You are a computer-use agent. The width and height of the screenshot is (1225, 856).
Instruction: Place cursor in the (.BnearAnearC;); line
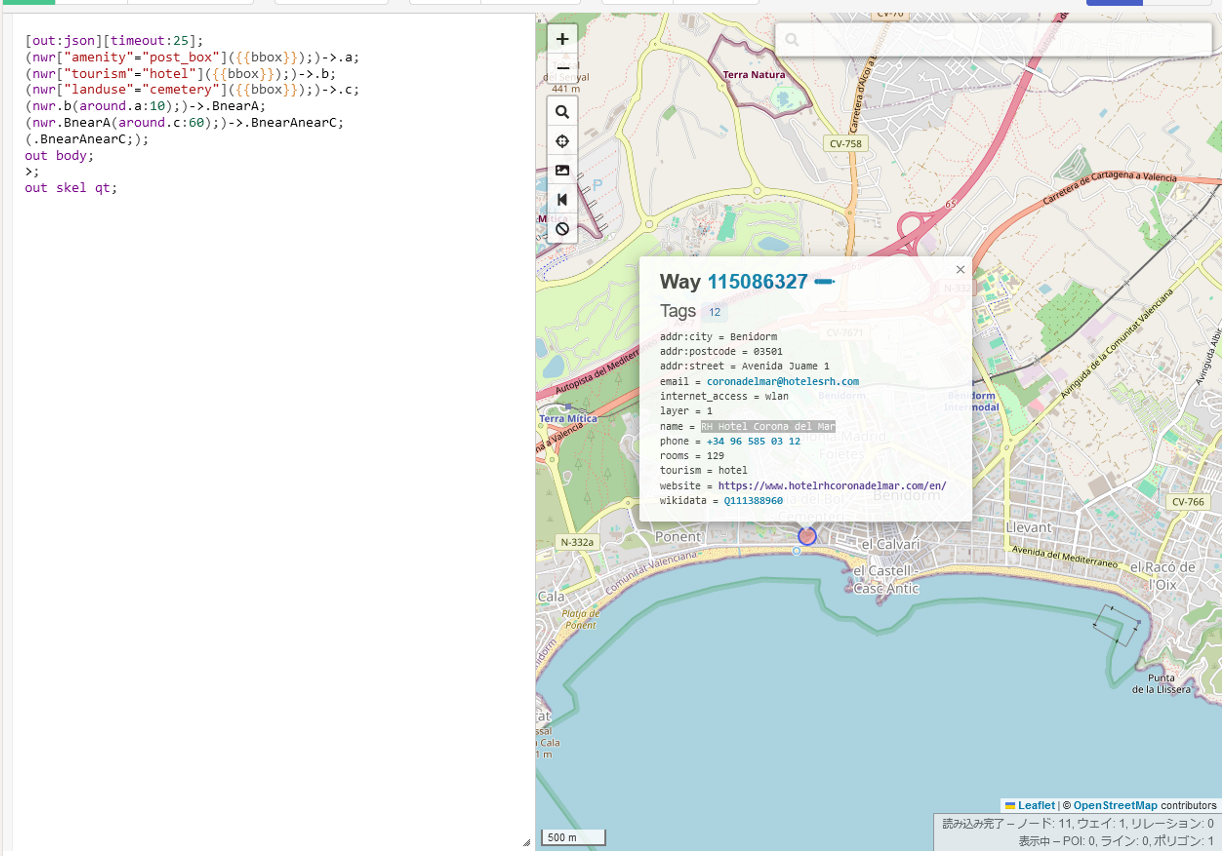click(87, 139)
